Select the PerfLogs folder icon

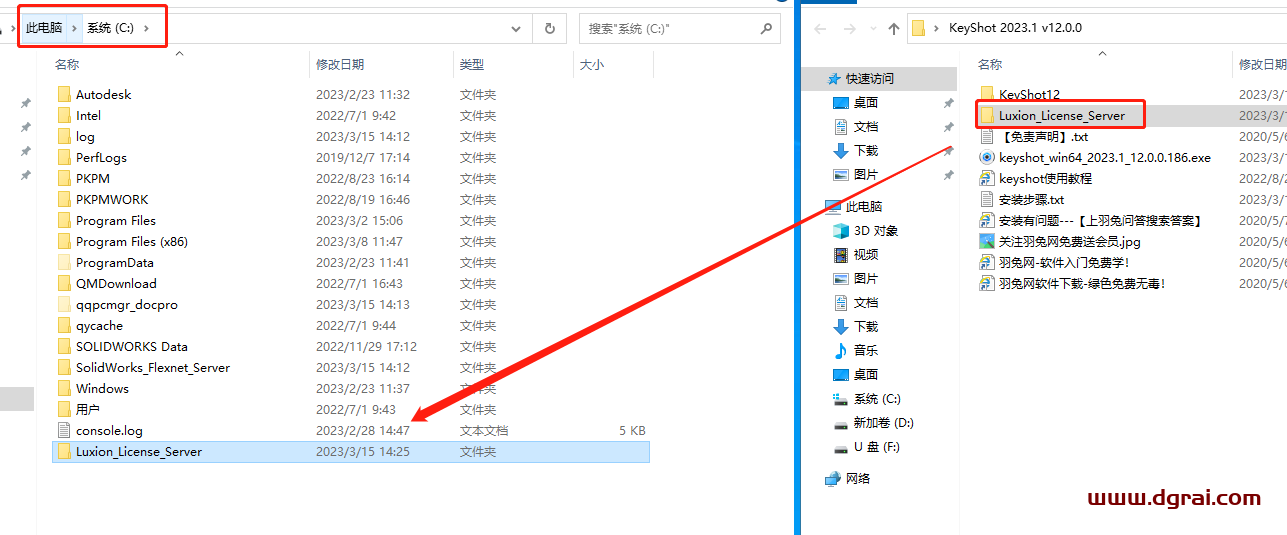coord(64,157)
